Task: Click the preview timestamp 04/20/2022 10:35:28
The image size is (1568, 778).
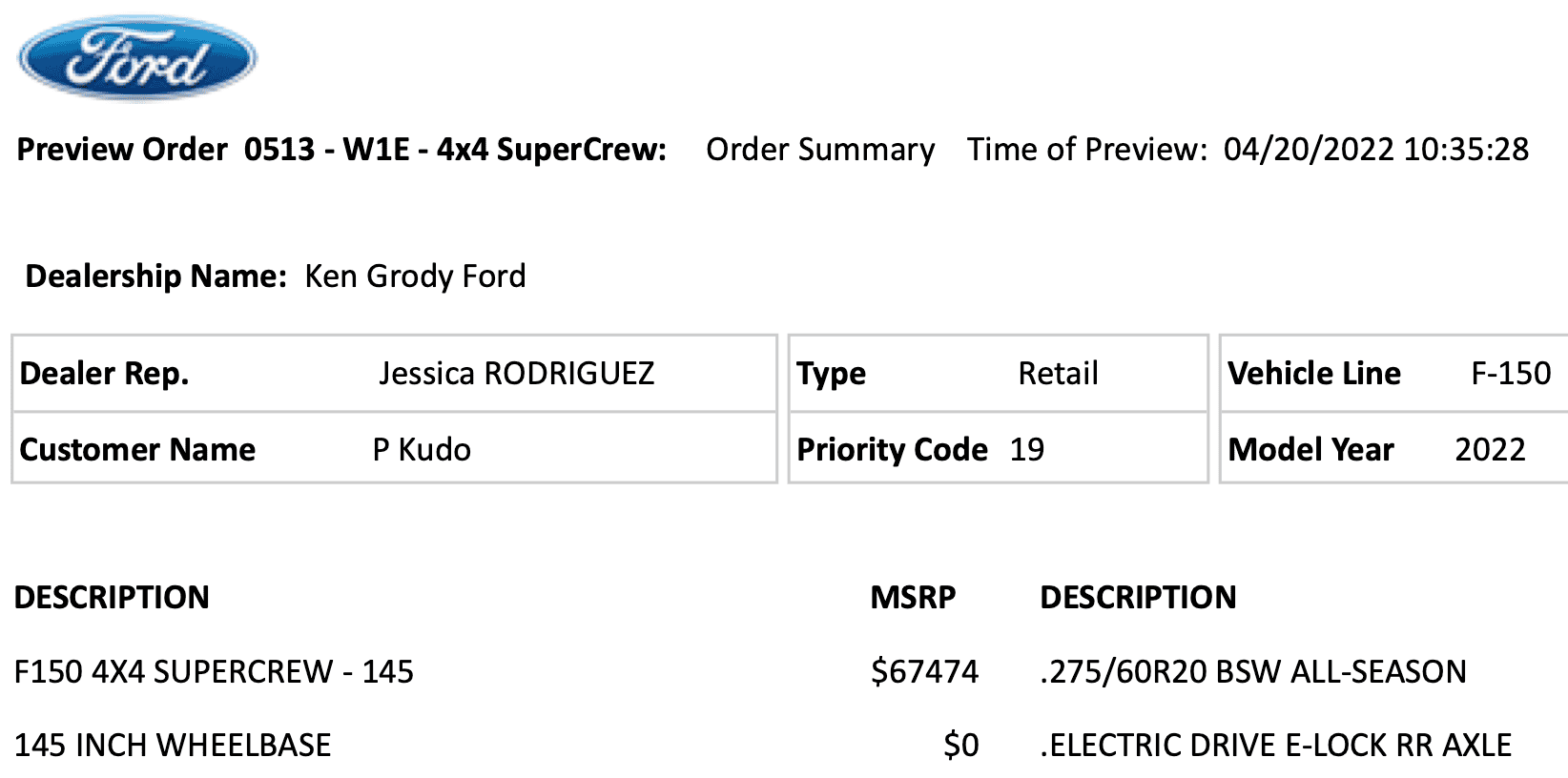Action: point(1375,150)
